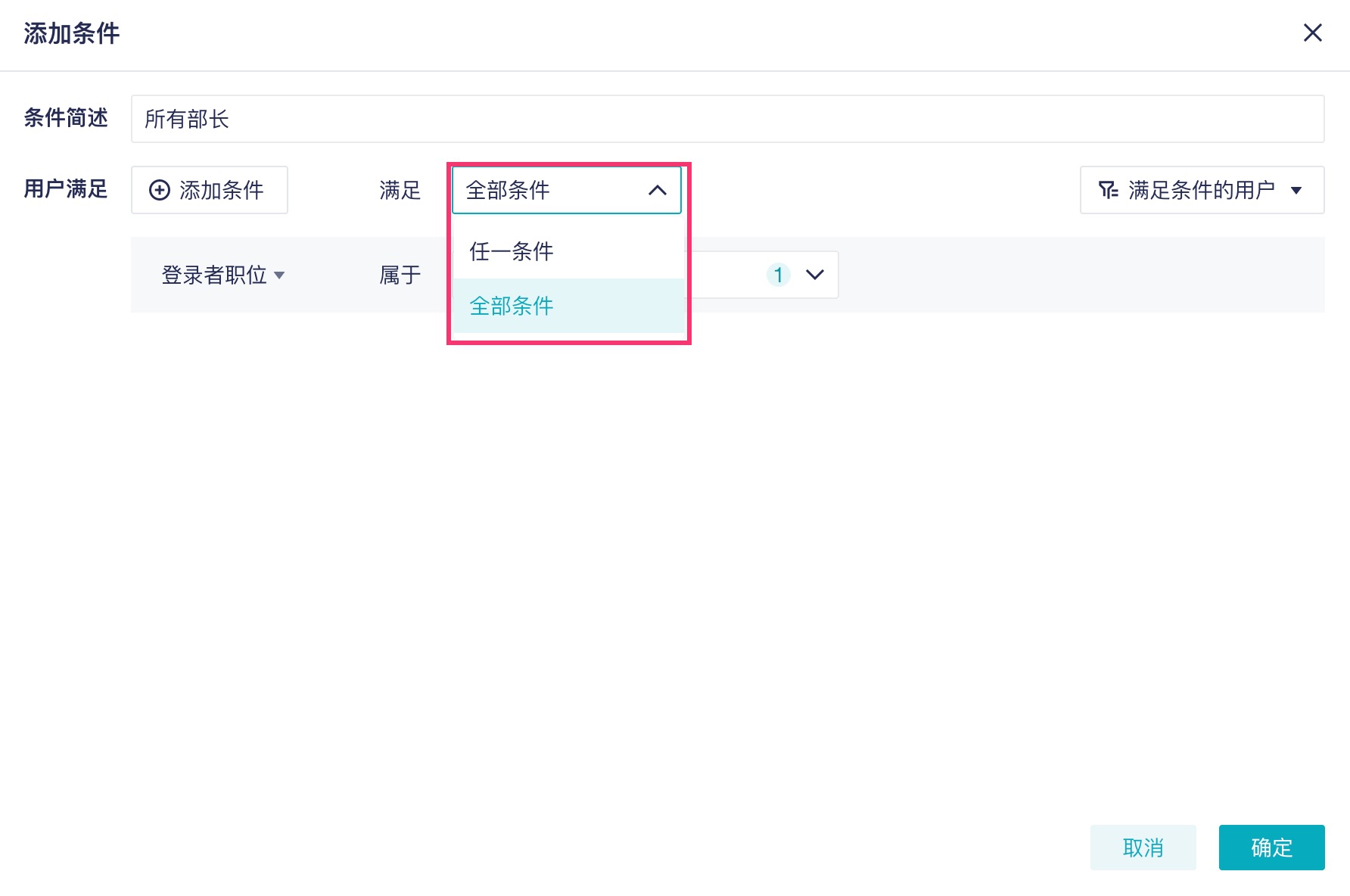The image size is (1350, 896).
Task: Click the black caret after 满足条件的用户
Action: click(1296, 191)
